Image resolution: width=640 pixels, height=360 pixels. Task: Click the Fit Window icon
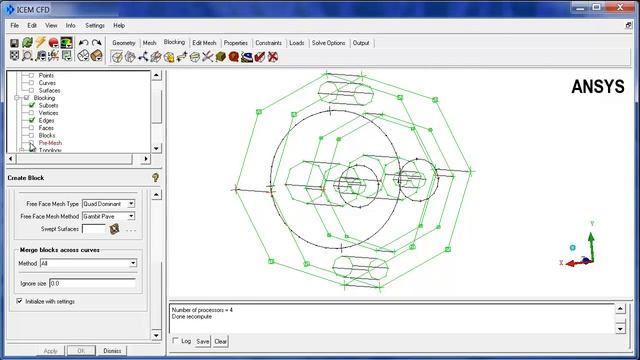(14, 56)
